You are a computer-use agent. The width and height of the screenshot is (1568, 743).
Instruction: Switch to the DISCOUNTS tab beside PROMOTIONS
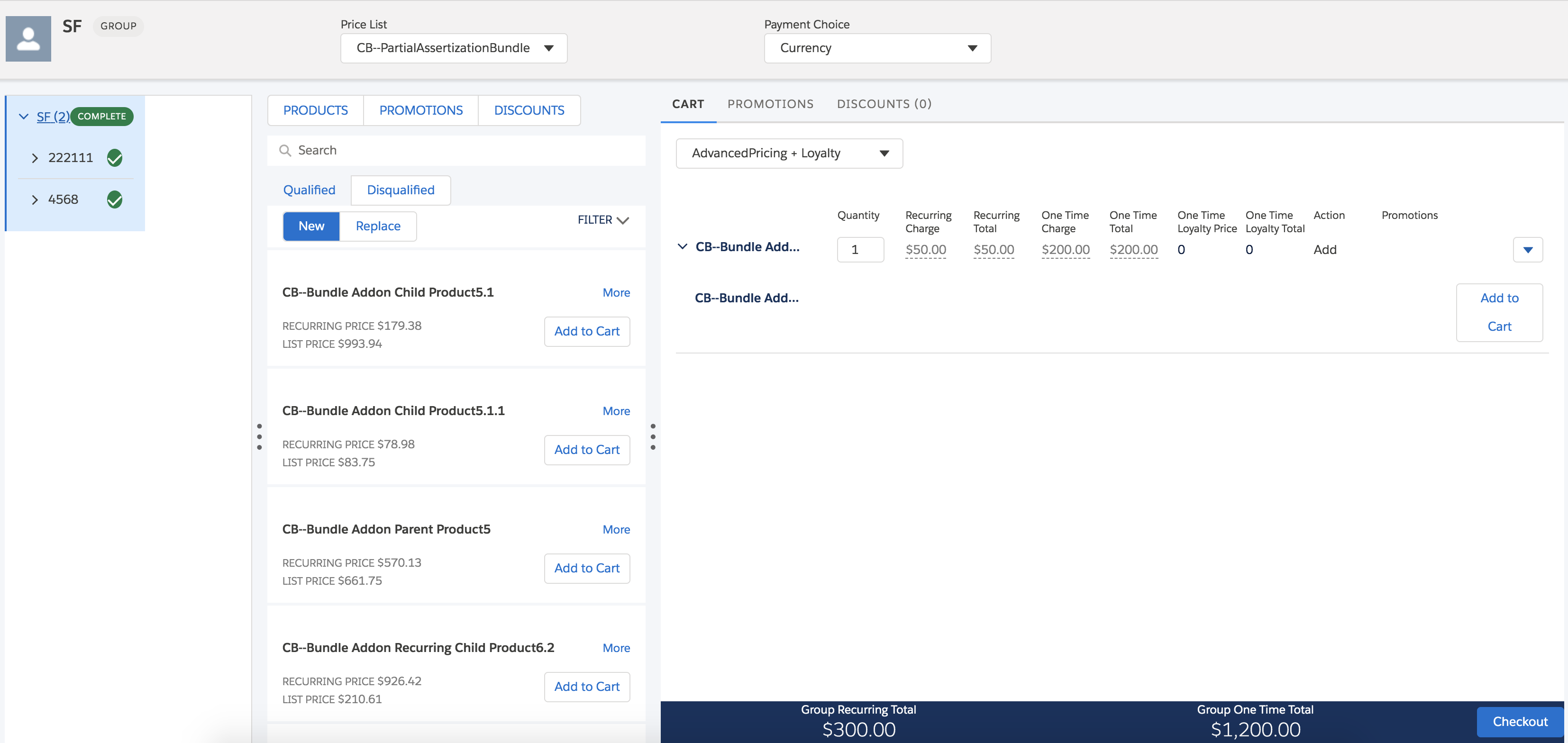pos(529,110)
